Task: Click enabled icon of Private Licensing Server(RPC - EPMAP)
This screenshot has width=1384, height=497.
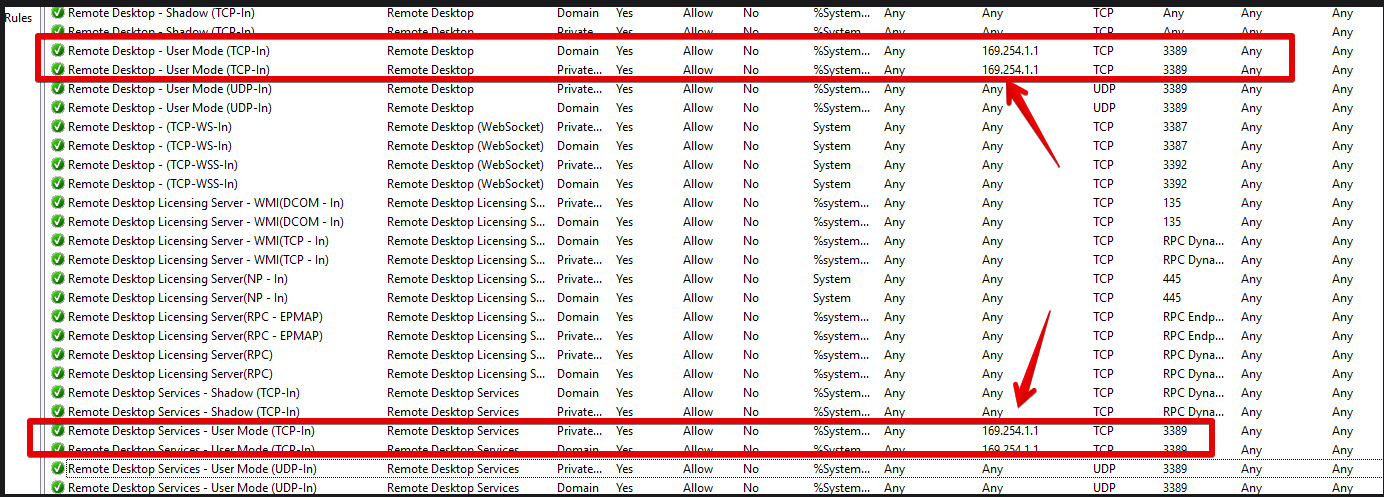Action: click(x=58, y=336)
